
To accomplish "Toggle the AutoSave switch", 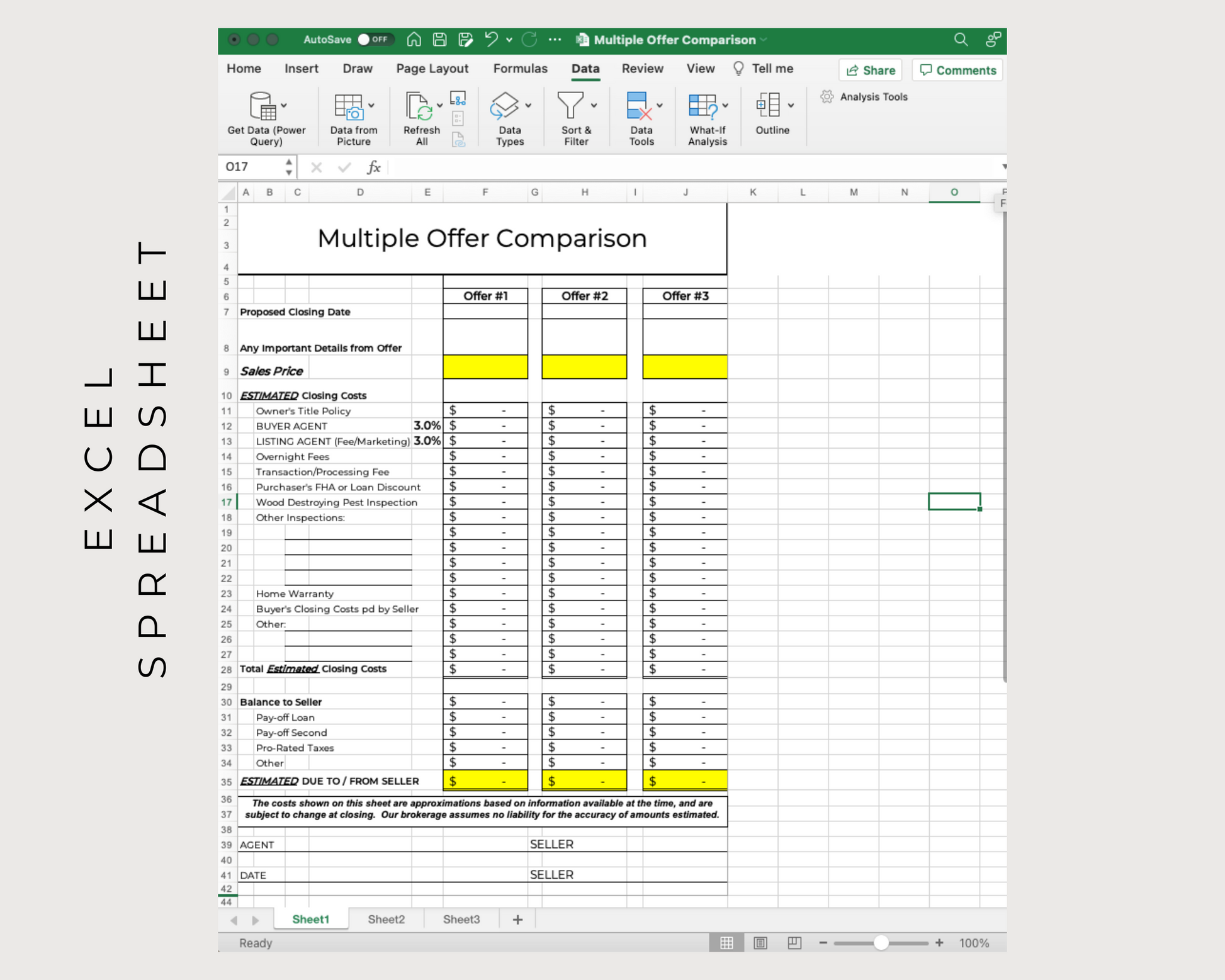I will [x=375, y=40].
